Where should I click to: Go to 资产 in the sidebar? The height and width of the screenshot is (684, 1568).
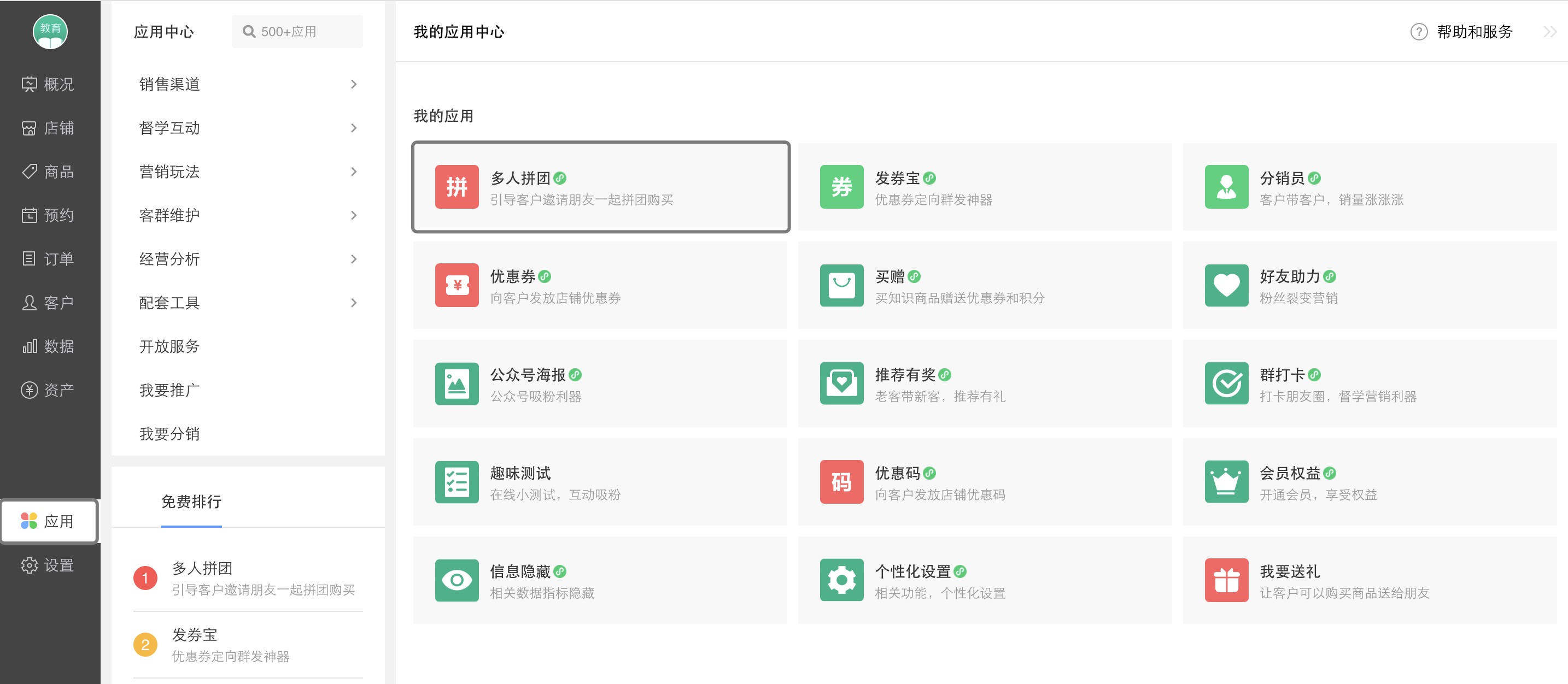pyautogui.click(x=48, y=390)
